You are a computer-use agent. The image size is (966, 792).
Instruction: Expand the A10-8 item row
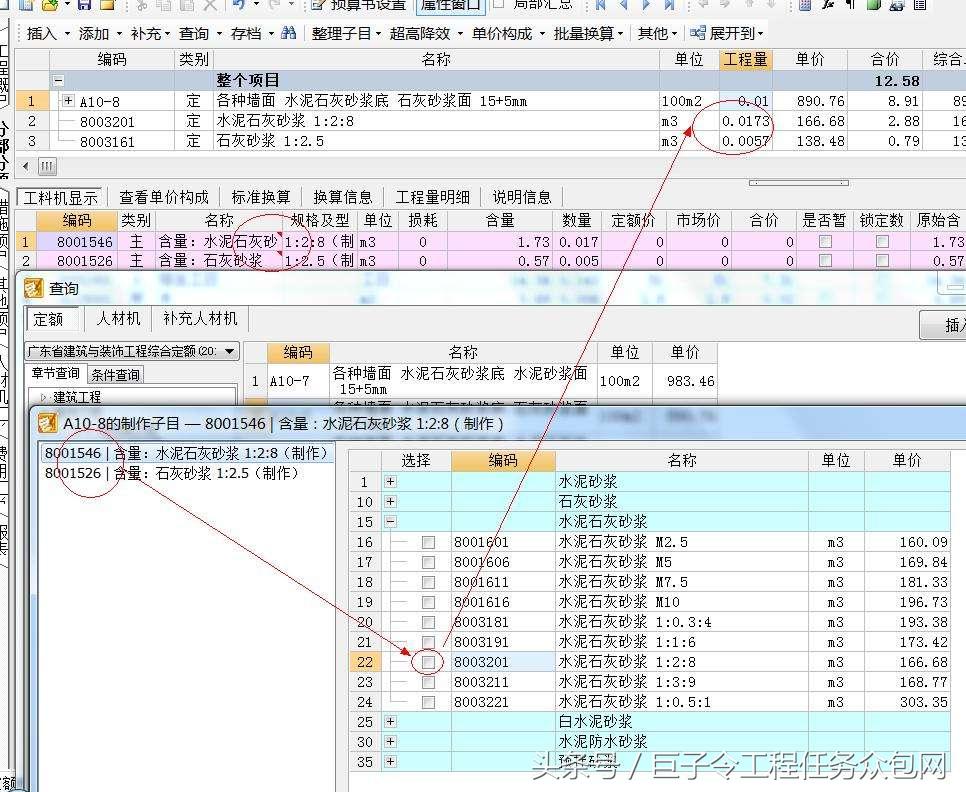68,101
